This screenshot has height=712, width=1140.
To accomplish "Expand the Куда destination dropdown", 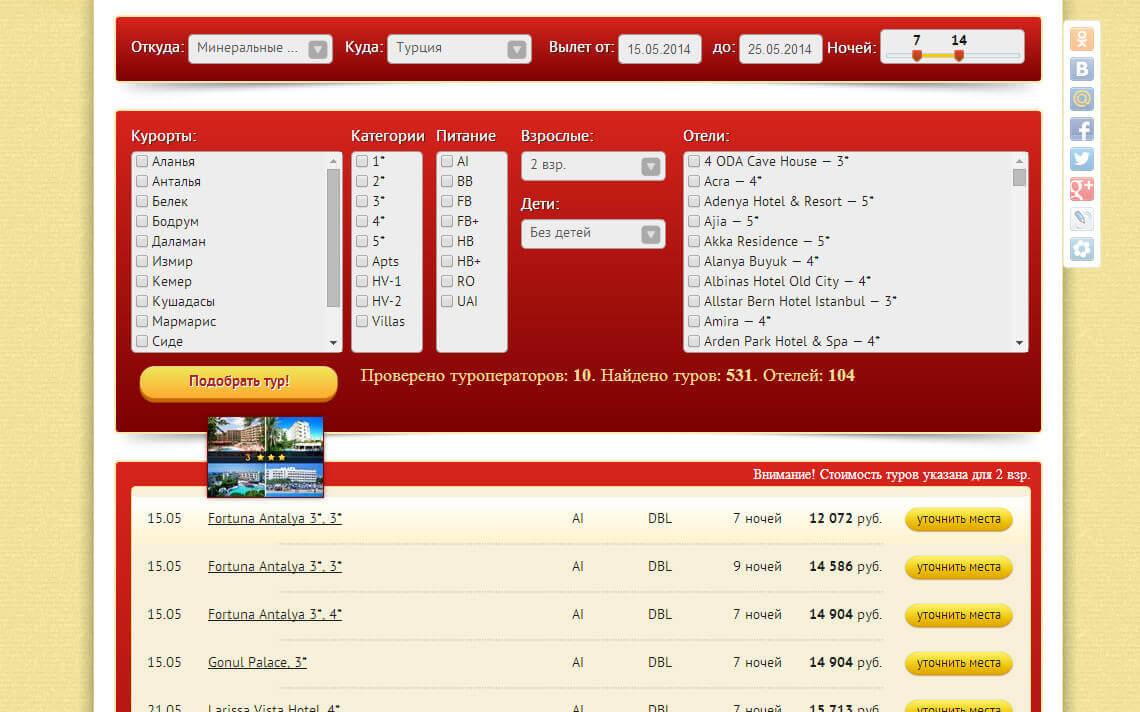I will (459, 48).
